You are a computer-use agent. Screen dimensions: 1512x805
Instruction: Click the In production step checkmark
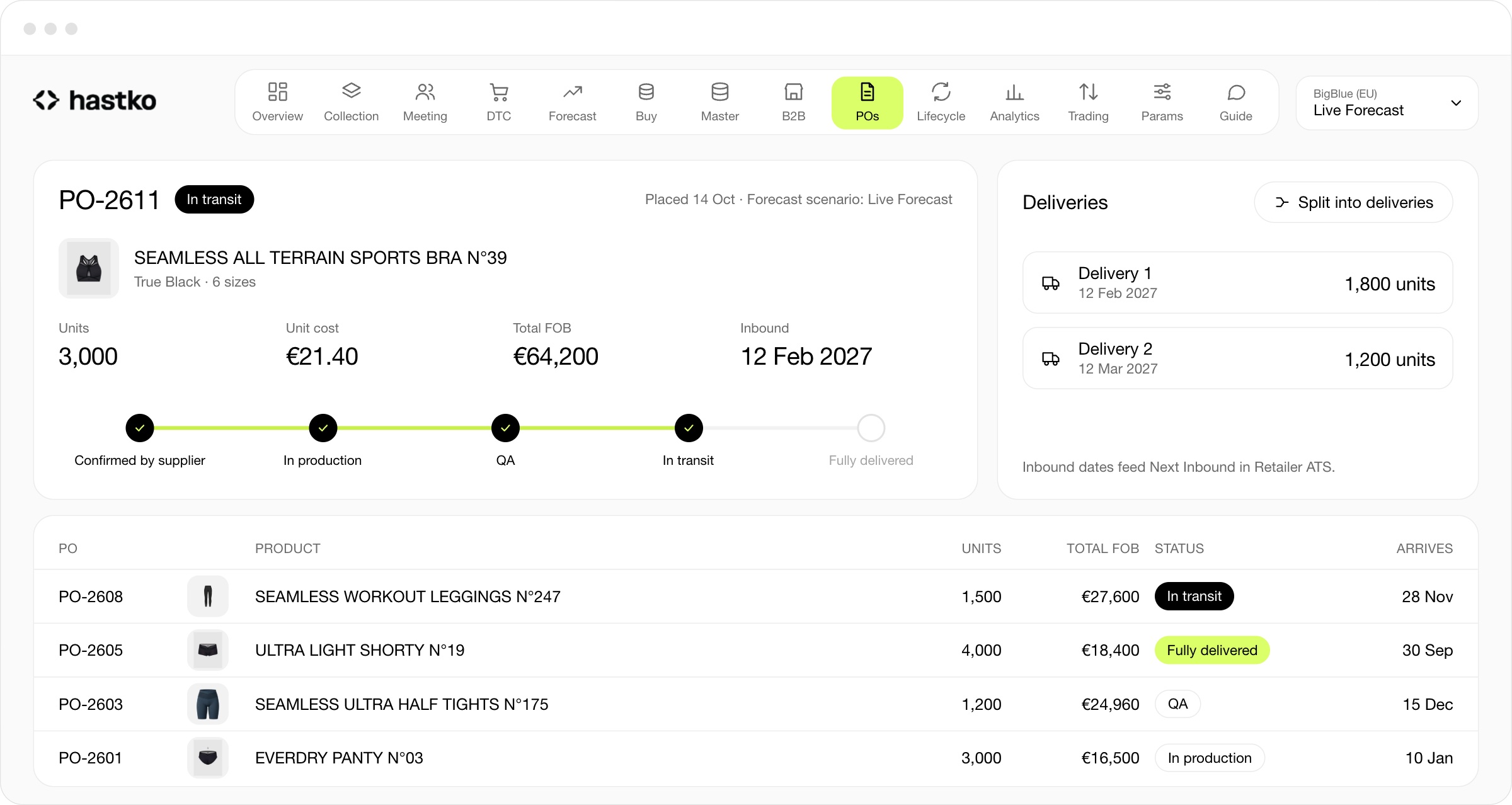pyautogui.click(x=323, y=428)
